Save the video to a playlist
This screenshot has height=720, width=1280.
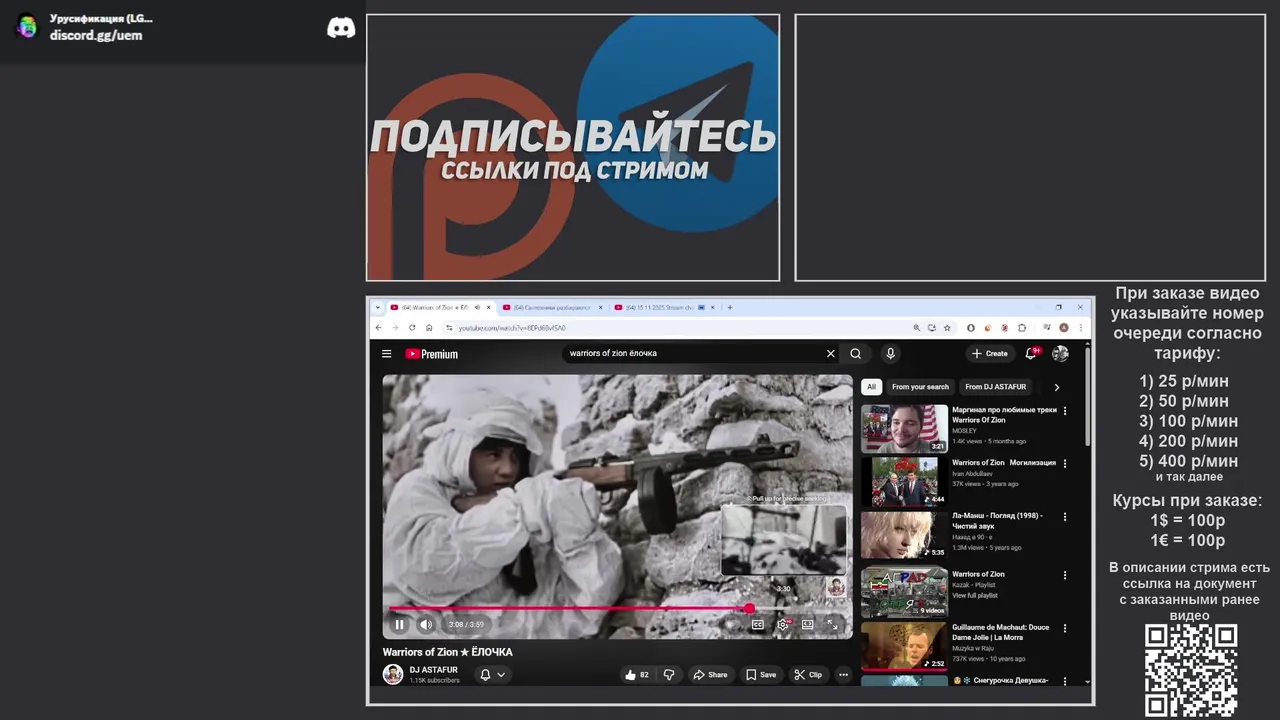[x=761, y=675]
